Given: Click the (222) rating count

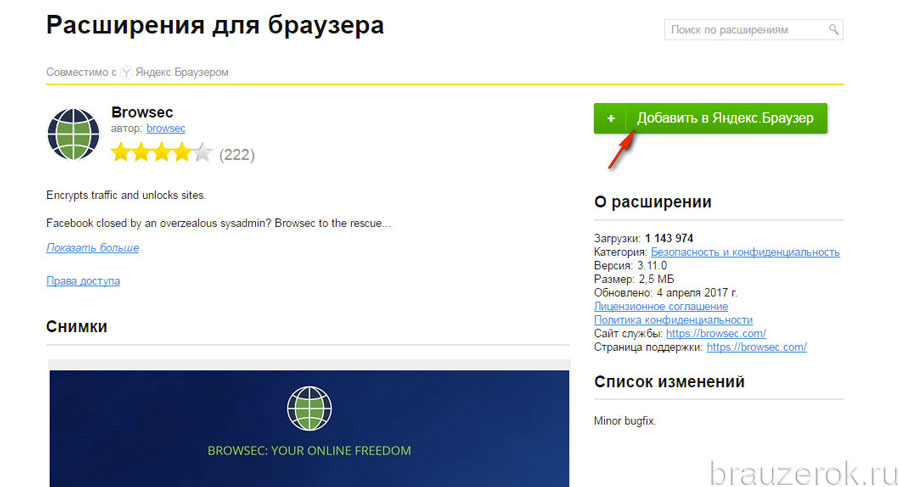Looking at the screenshot, I should 236,154.
